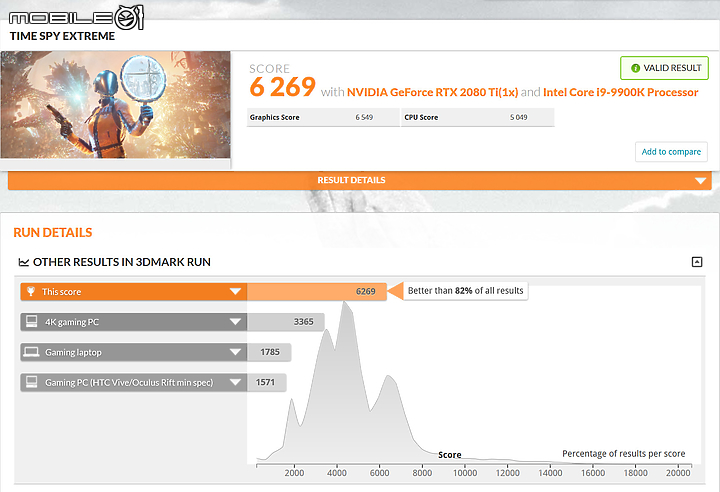The width and height of the screenshot is (720, 492).
Task: Click the 3365 score bar value
Action: pyautogui.click(x=304, y=322)
